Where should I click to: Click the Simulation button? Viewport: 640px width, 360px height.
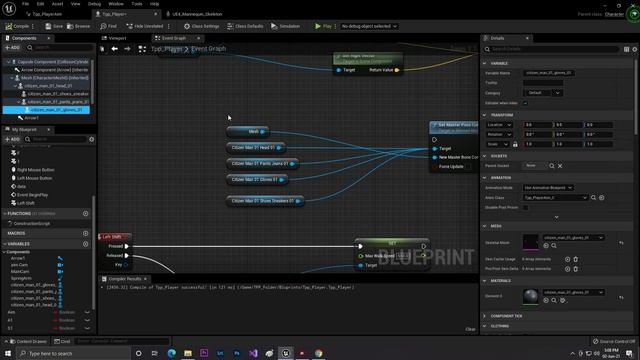tap(285, 26)
